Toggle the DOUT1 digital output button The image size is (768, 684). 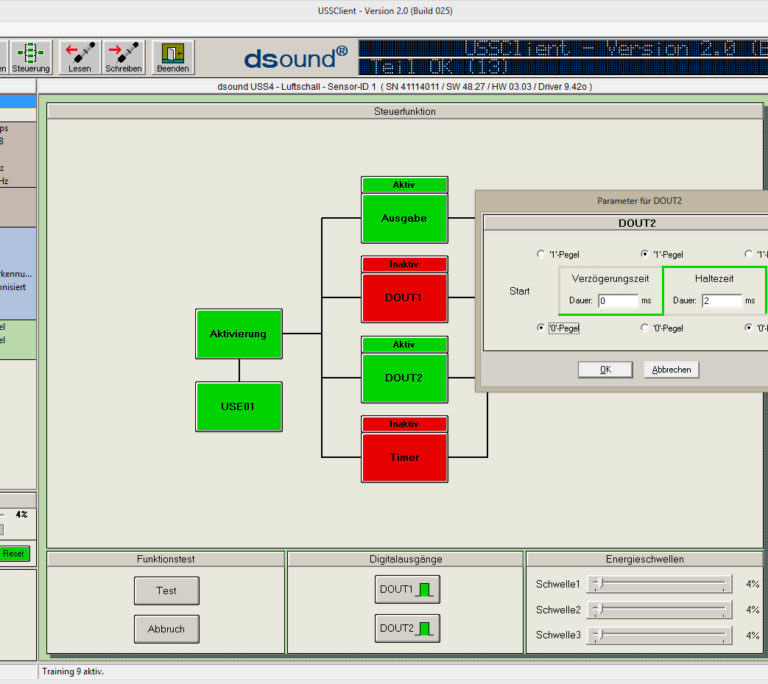click(x=407, y=590)
